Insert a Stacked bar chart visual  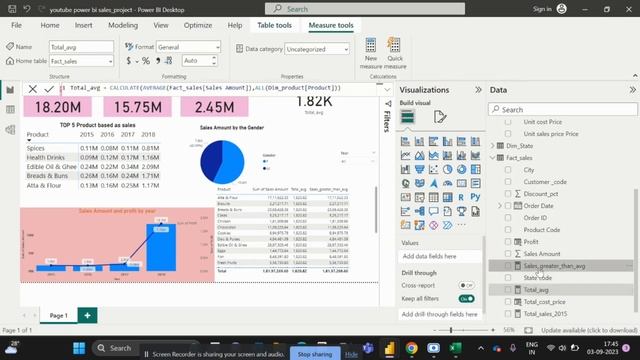[405, 142]
